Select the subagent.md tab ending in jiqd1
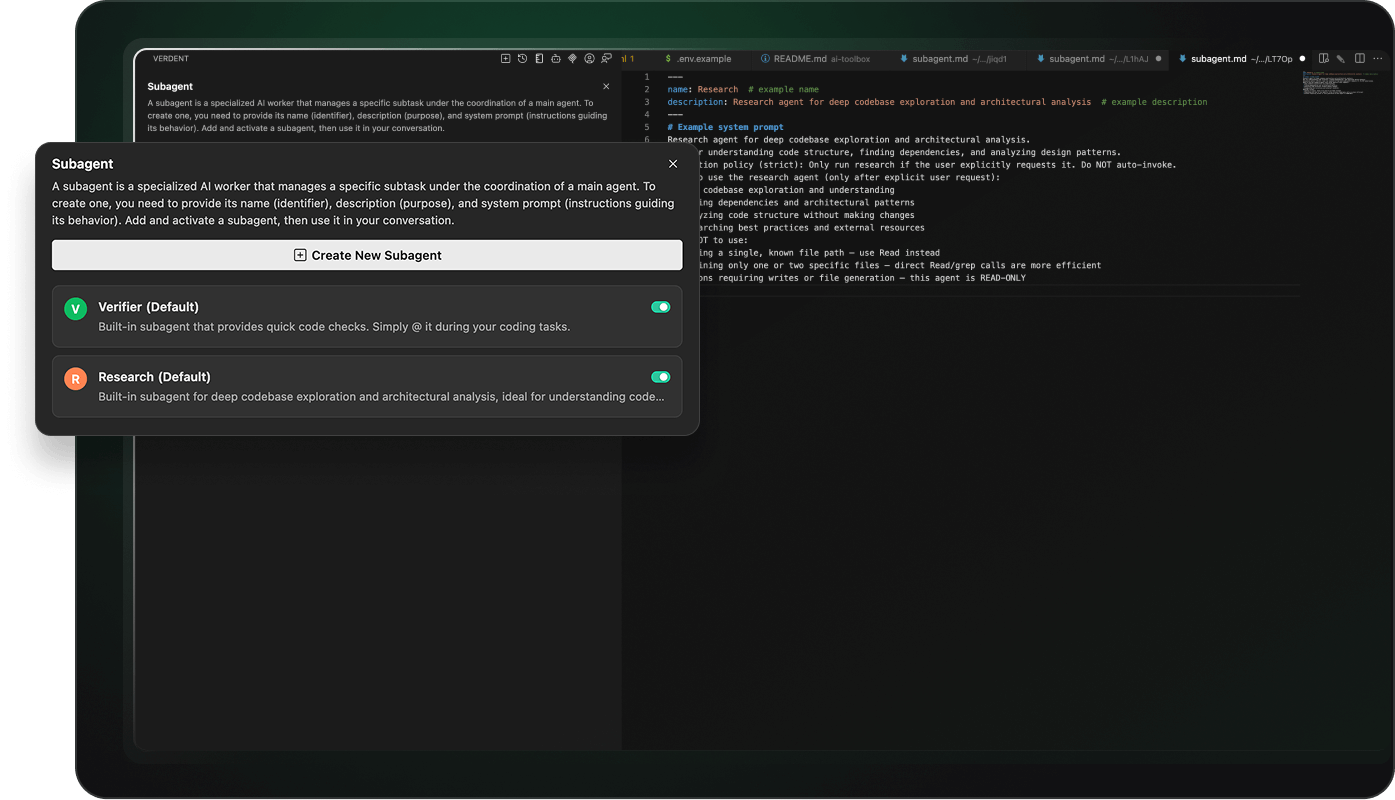Viewport: 1395px width, 800px height. 954,59
